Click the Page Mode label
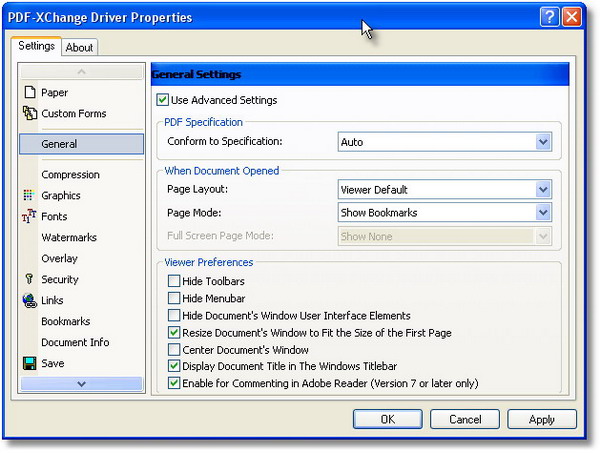This screenshot has width=600, height=453. point(194,213)
